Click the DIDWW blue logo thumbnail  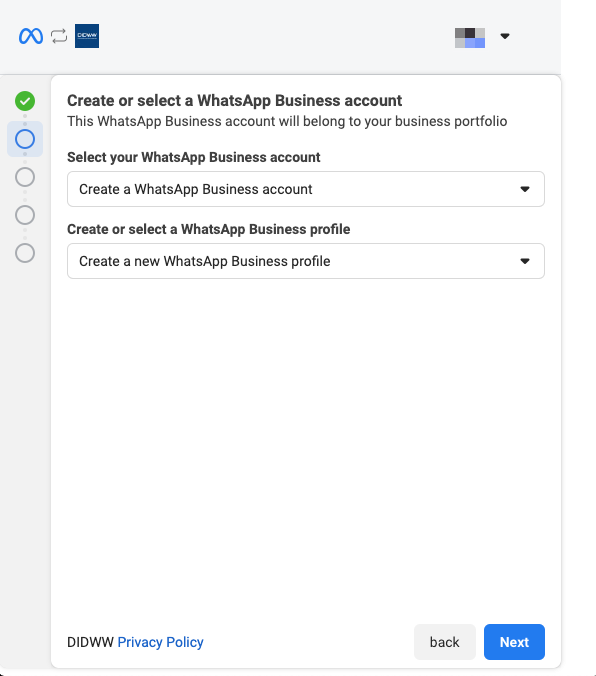tap(87, 36)
